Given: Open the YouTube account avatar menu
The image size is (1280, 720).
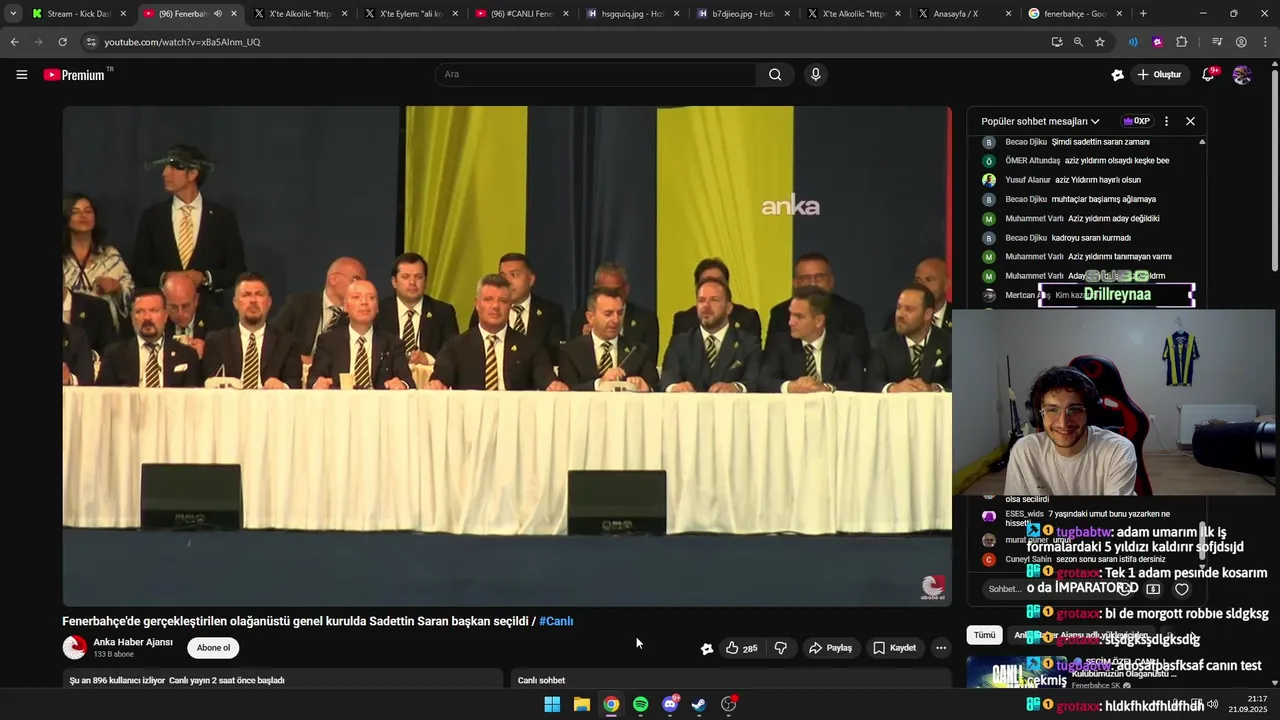Looking at the screenshot, I should (x=1242, y=74).
